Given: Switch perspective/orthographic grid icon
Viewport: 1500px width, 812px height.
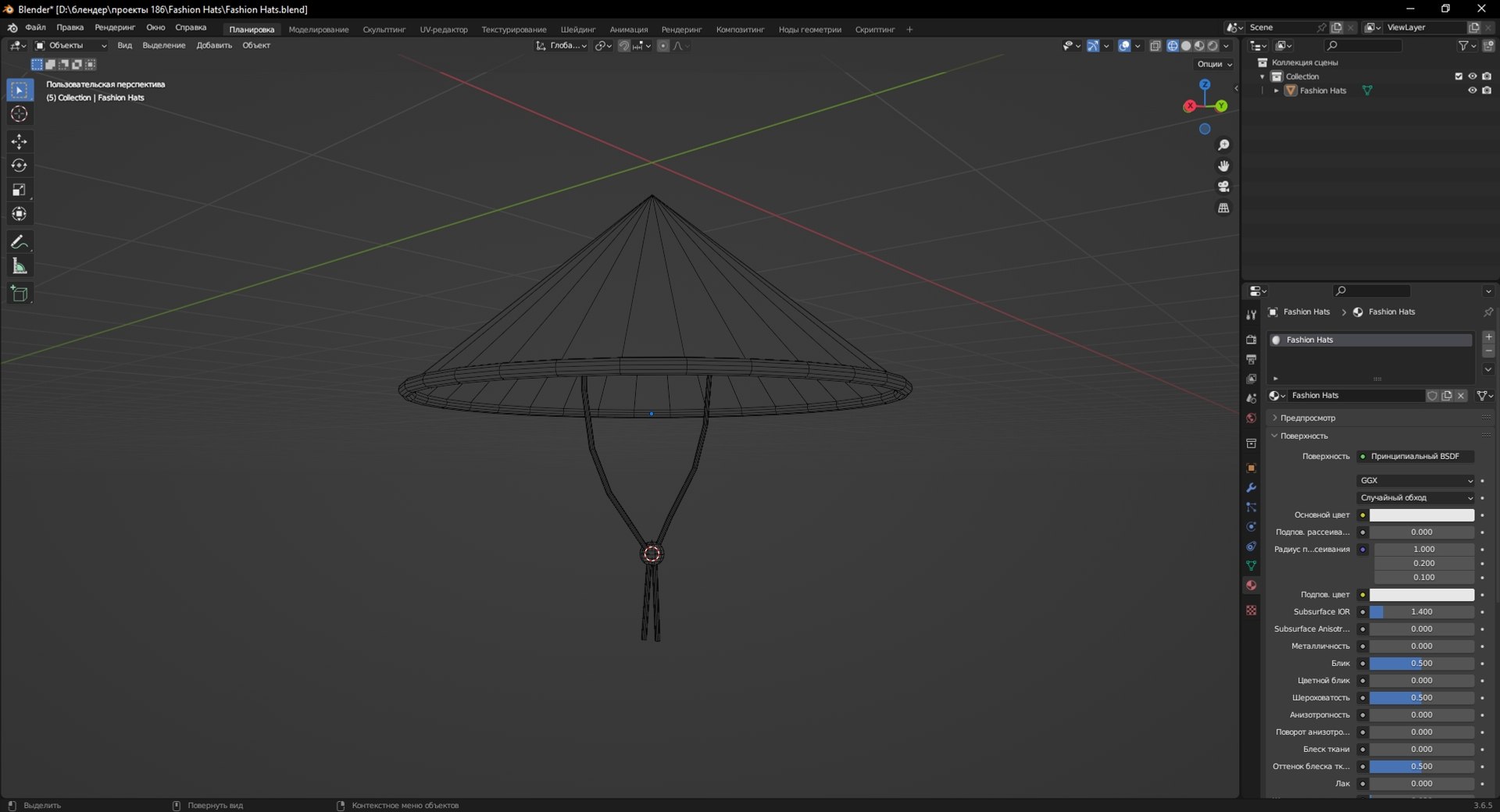Looking at the screenshot, I should point(1223,208).
